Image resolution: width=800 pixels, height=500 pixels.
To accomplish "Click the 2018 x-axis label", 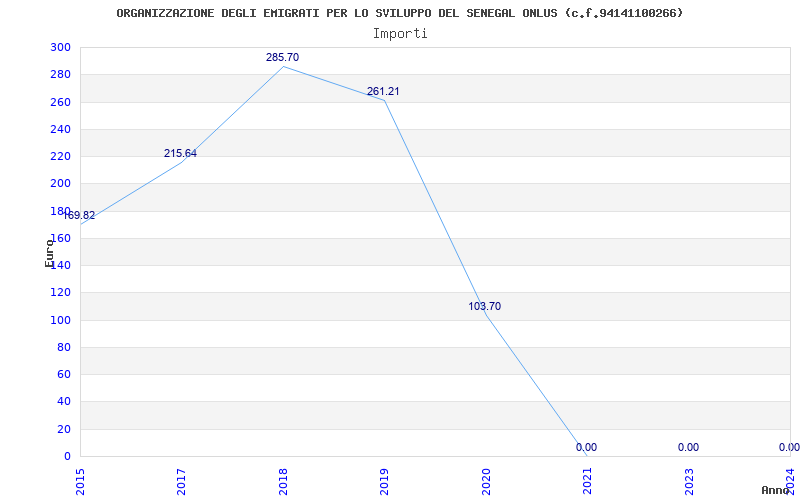I will point(283,482).
